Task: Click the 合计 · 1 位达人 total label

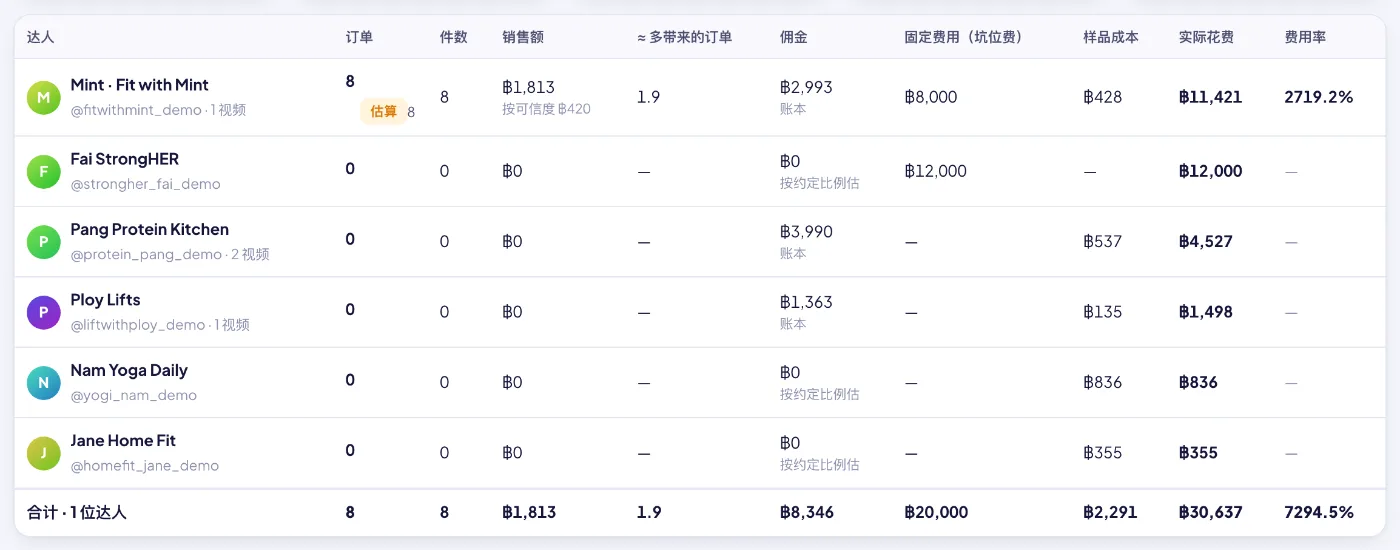Action: coord(77,513)
